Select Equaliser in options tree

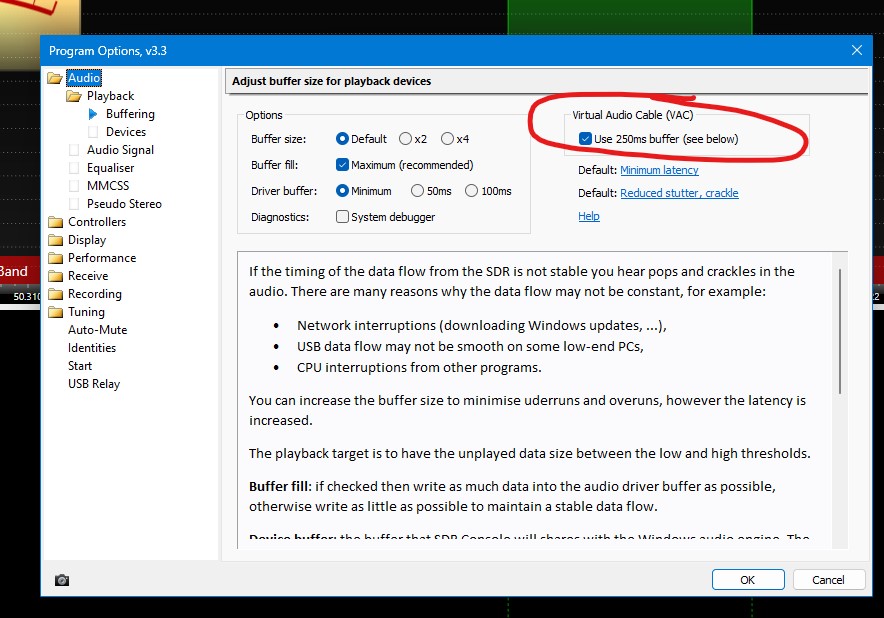pyautogui.click(x=110, y=168)
